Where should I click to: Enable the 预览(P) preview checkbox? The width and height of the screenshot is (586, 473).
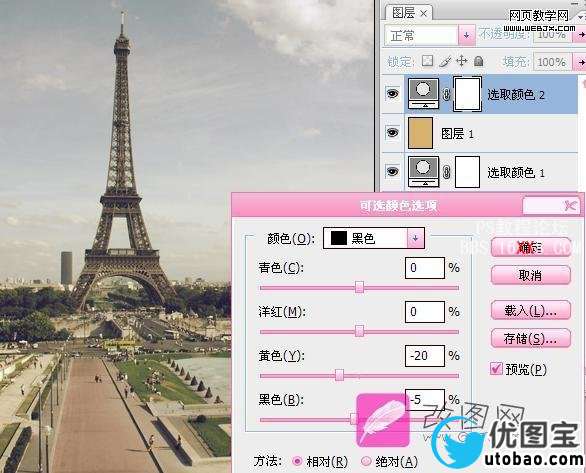[496, 369]
